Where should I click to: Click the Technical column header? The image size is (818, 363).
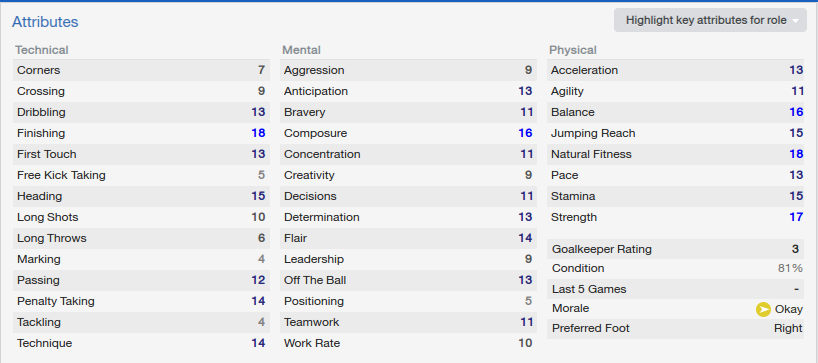[x=42, y=50]
